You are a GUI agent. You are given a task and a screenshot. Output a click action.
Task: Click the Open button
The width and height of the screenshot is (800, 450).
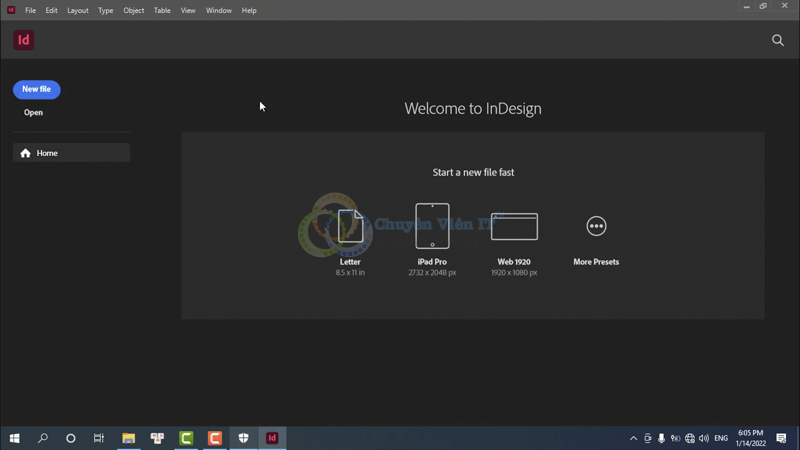point(33,112)
